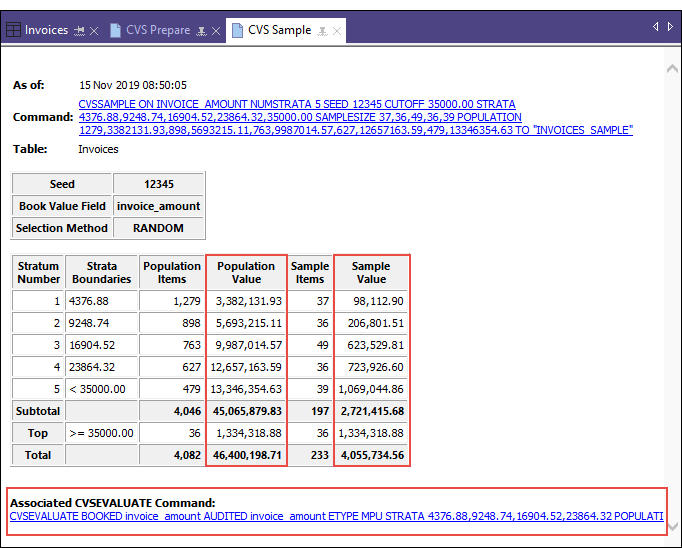Image resolution: width=682 pixels, height=548 pixels.
Task: Pin the CVS Sample tab
Action: tap(322, 31)
